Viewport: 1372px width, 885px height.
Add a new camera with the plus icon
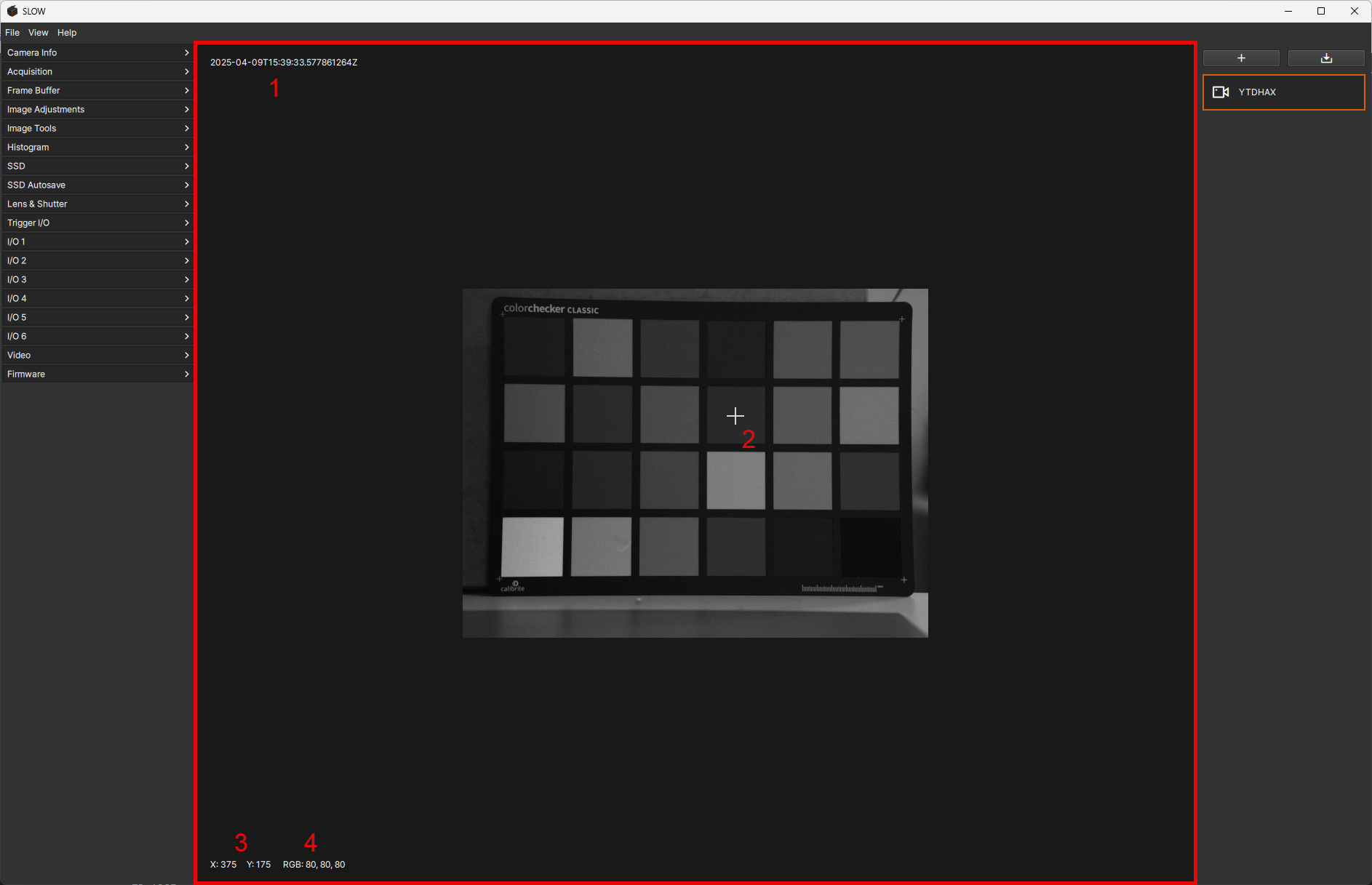pyautogui.click(x=1240, y=57)
